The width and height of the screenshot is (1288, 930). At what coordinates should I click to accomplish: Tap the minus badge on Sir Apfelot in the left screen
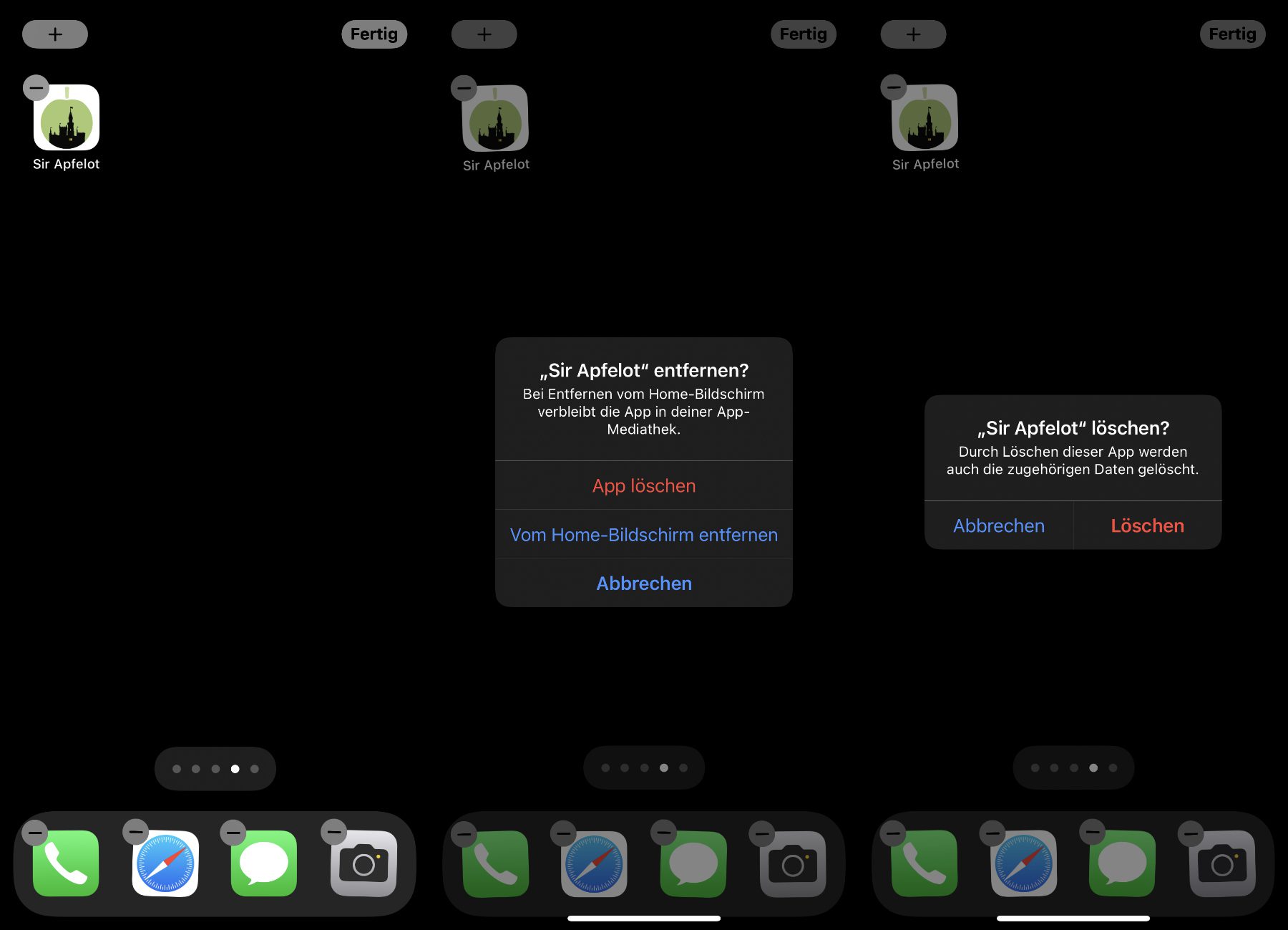click(x=36, y=88)
